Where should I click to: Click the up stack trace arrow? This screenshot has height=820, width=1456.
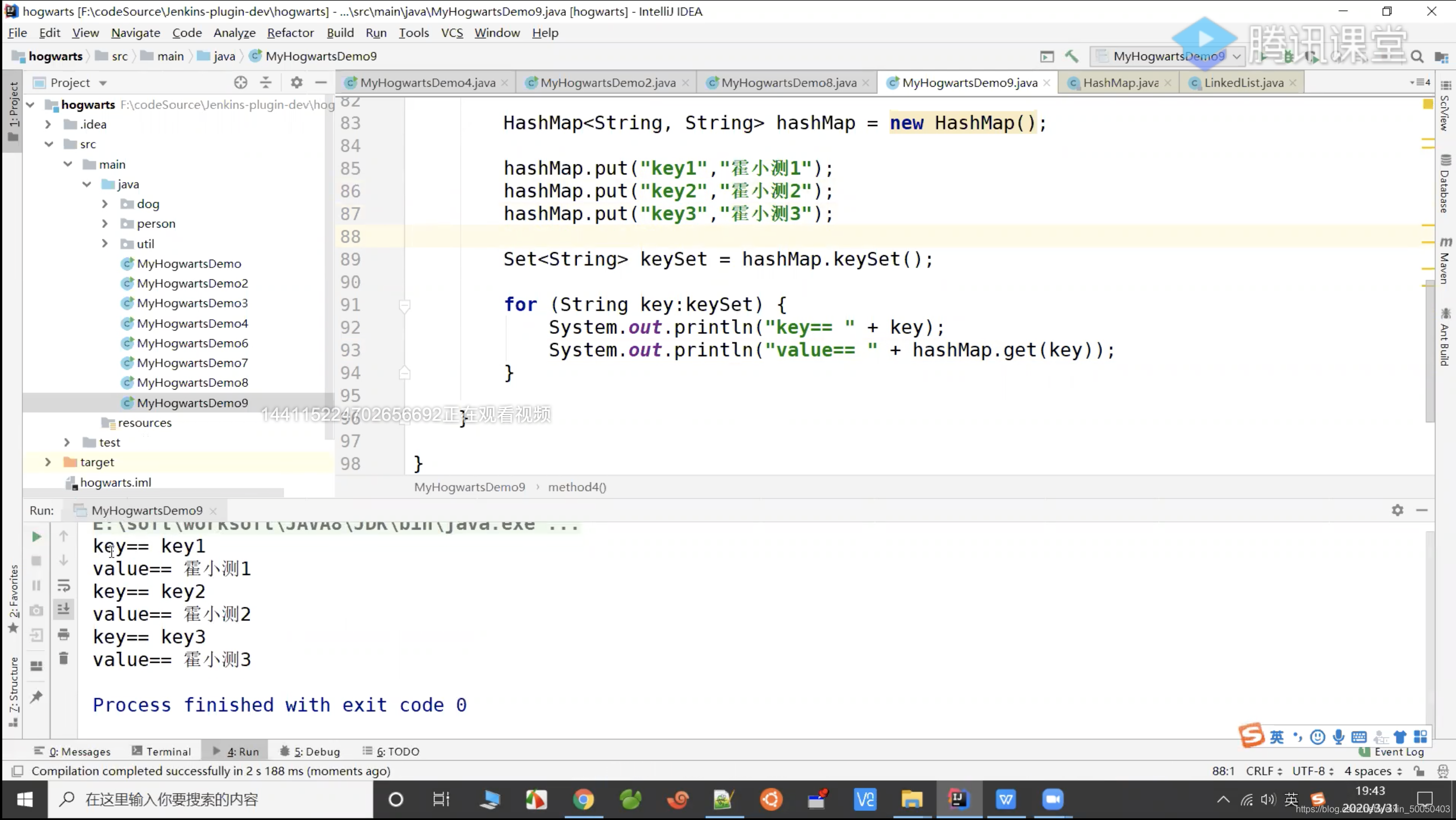coord(64,536)
